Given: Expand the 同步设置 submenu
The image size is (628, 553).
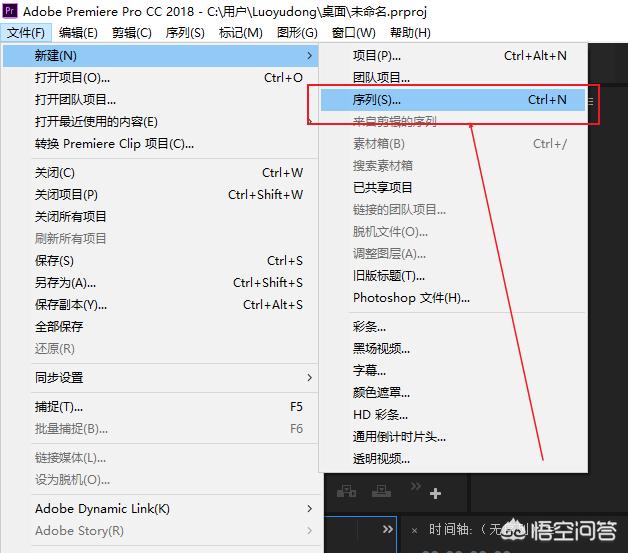Looking at the screenshot, I should click(x=161, y=378).
